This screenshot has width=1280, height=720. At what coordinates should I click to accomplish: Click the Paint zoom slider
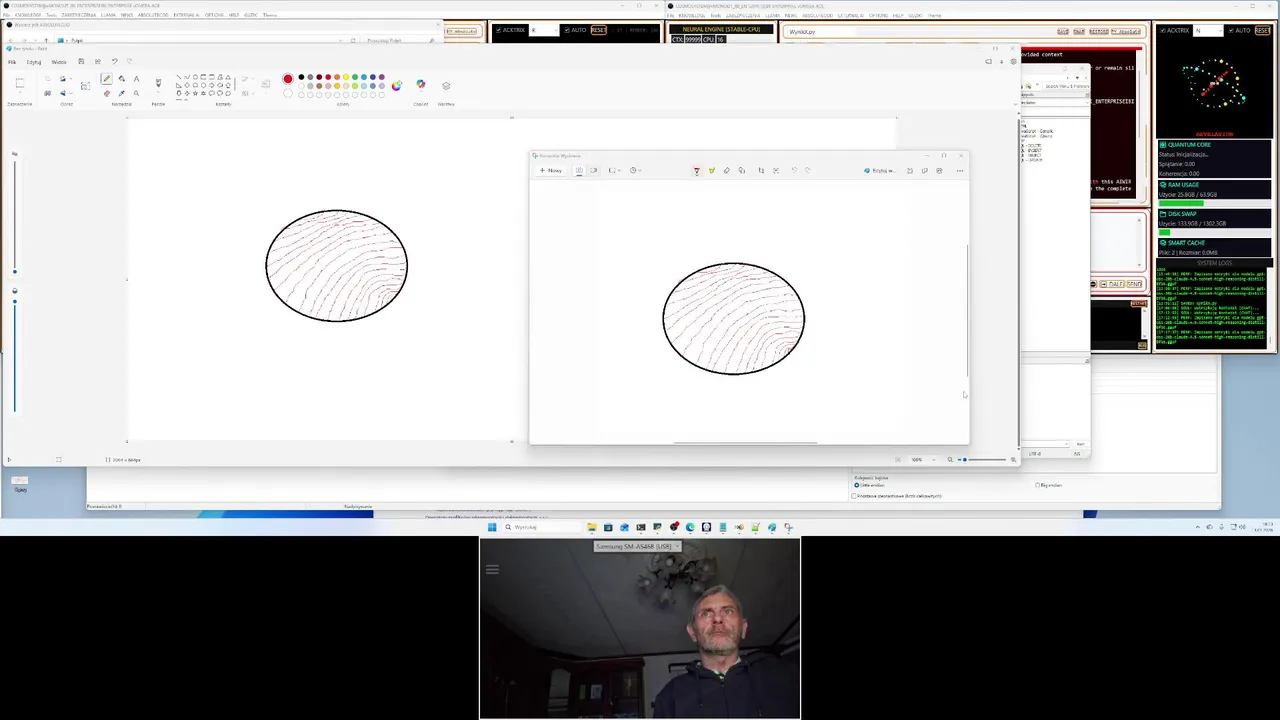(x=980, y=459)
